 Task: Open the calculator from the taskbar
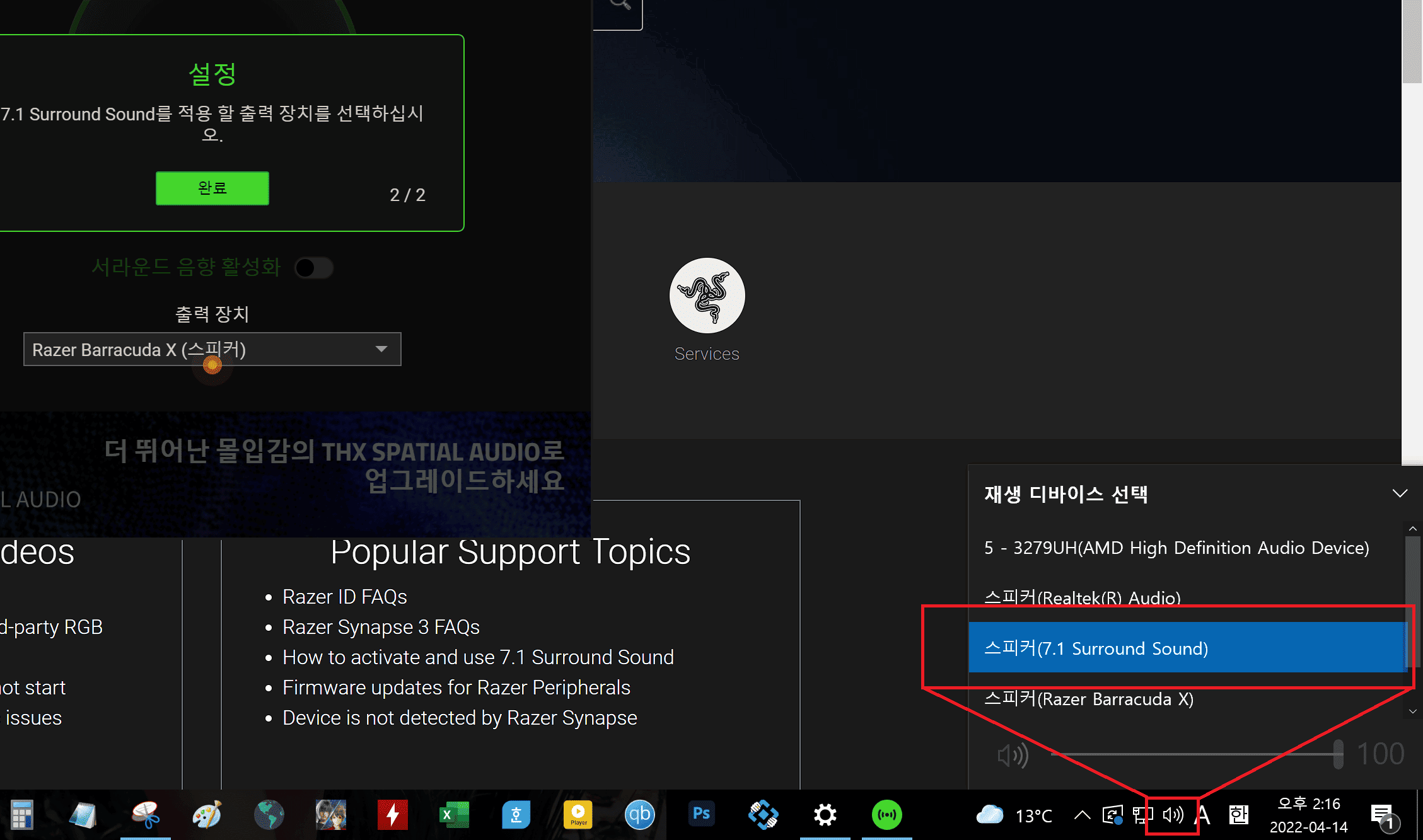22,815
